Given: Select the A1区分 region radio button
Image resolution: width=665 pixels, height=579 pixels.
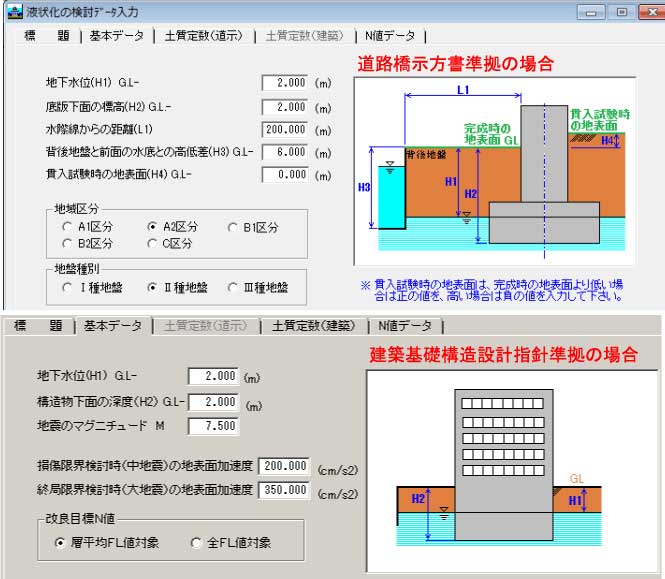Looking at the screenshot, I should click(67, 226).
